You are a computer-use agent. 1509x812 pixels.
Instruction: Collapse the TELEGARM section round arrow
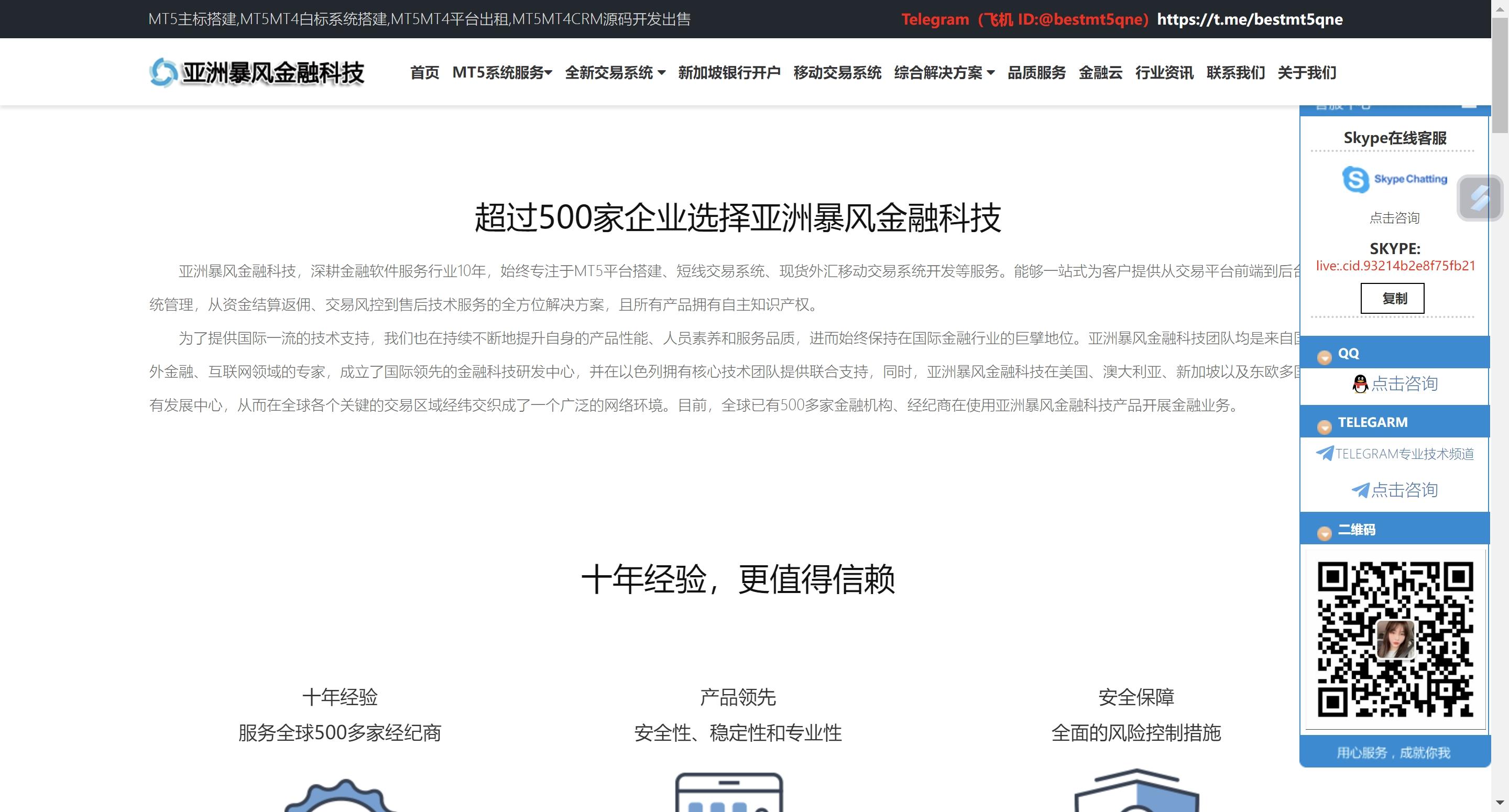click(1324, 426)
